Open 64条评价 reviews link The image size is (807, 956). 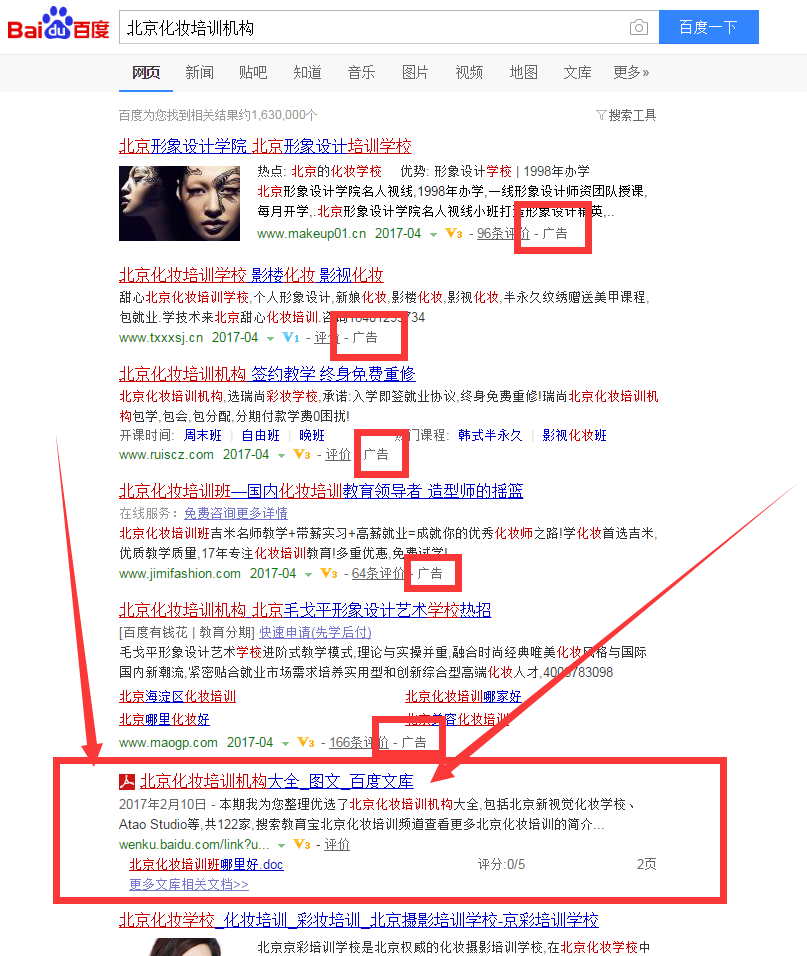point(379,574)
